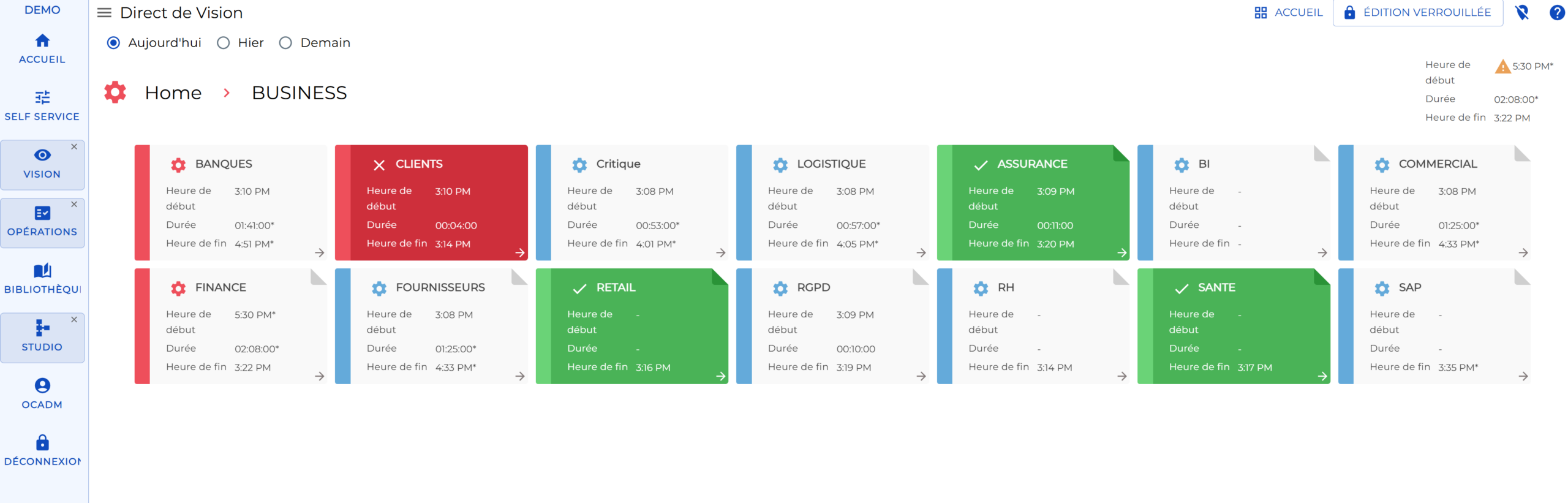Toggle the location-off pin icon
This screenshot has height=503, width=1568.
[x=1521, y=12]
